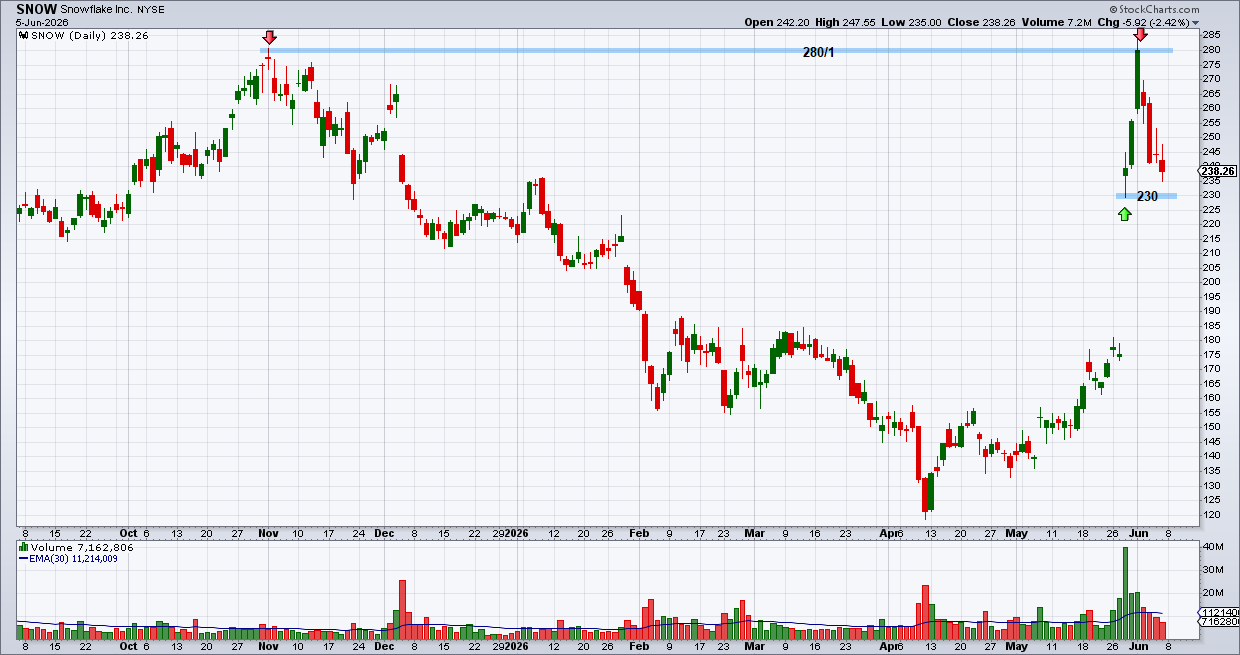Click the 120 price axis label
1240x655 pixels.
(x=1211, y=514)
